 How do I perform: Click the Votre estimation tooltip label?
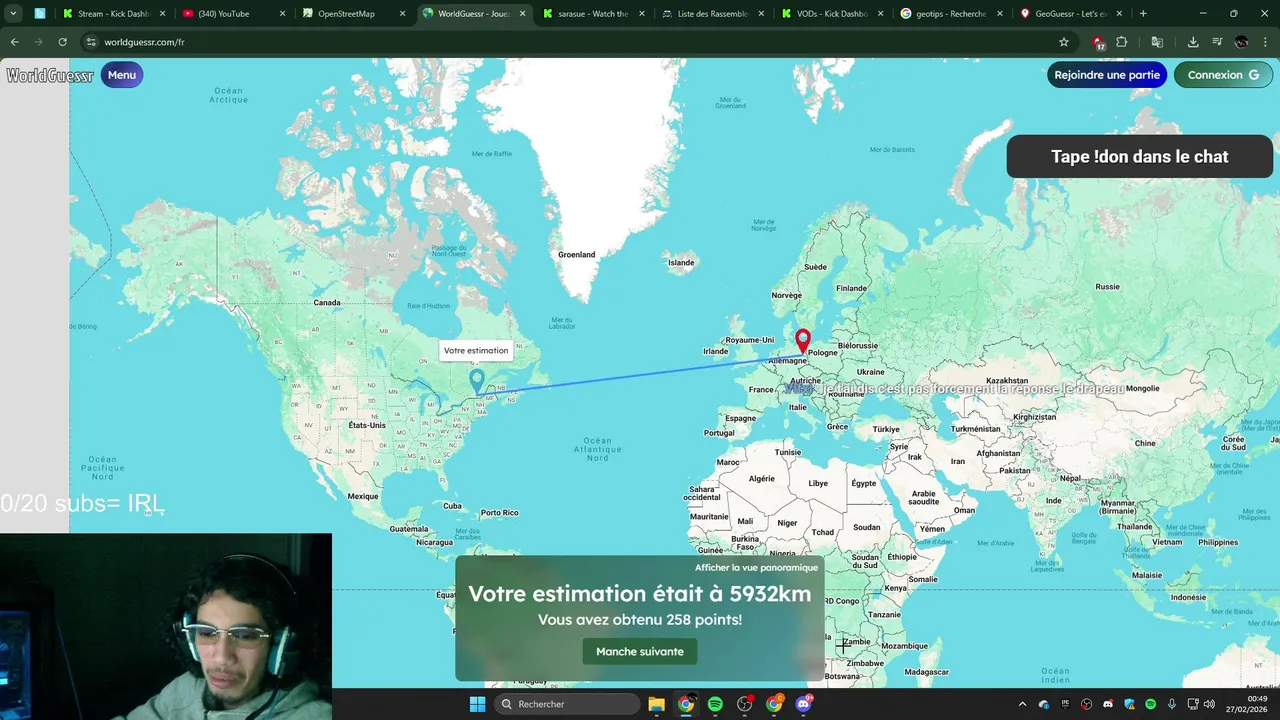[476, 351]
